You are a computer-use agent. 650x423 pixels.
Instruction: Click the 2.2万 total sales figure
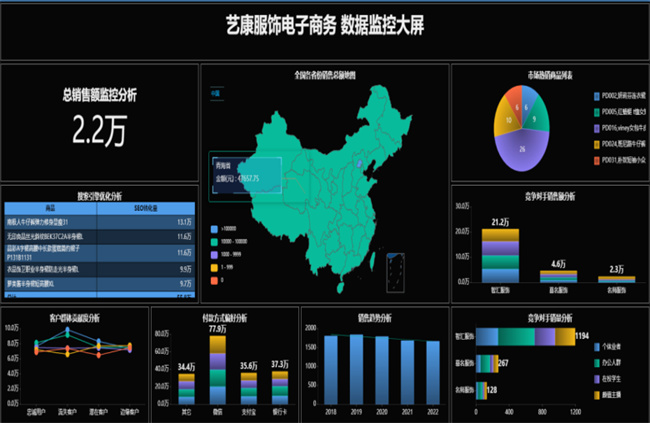tap(99, 128)
